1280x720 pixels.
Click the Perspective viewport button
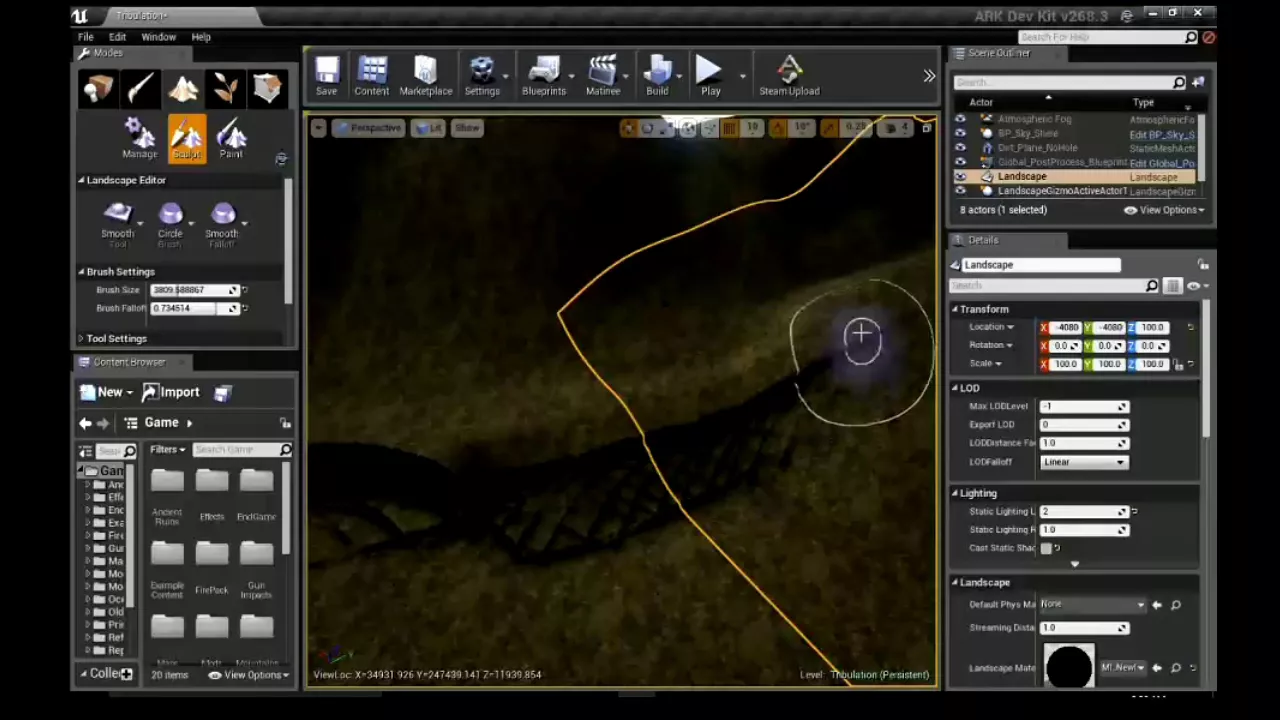tap(368, 128)
